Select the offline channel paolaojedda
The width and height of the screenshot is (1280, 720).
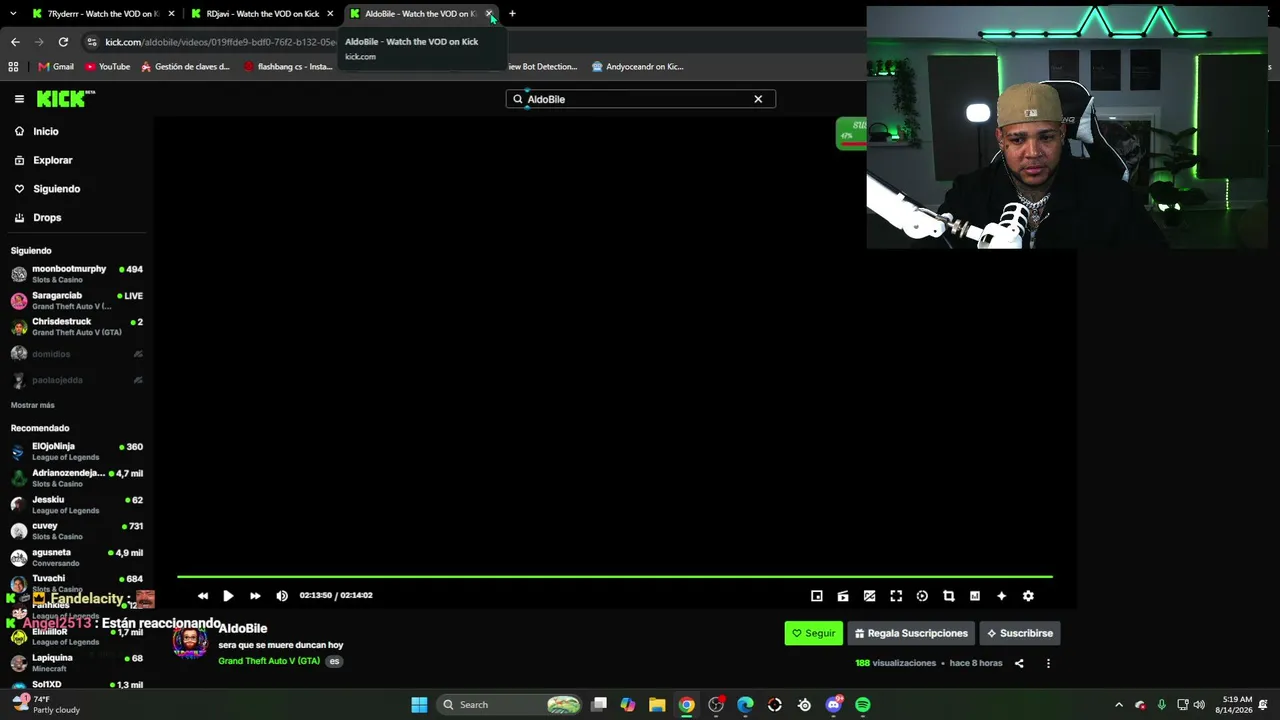pos(77,380)
